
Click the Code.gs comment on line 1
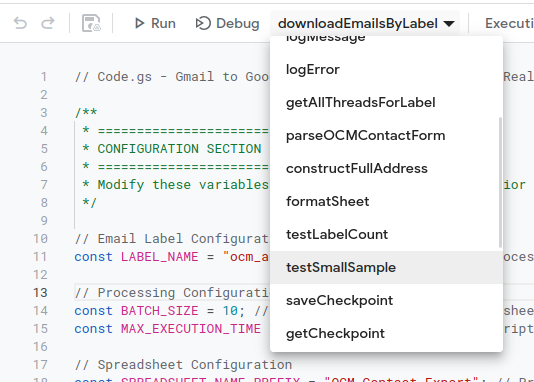click(172, 77)
